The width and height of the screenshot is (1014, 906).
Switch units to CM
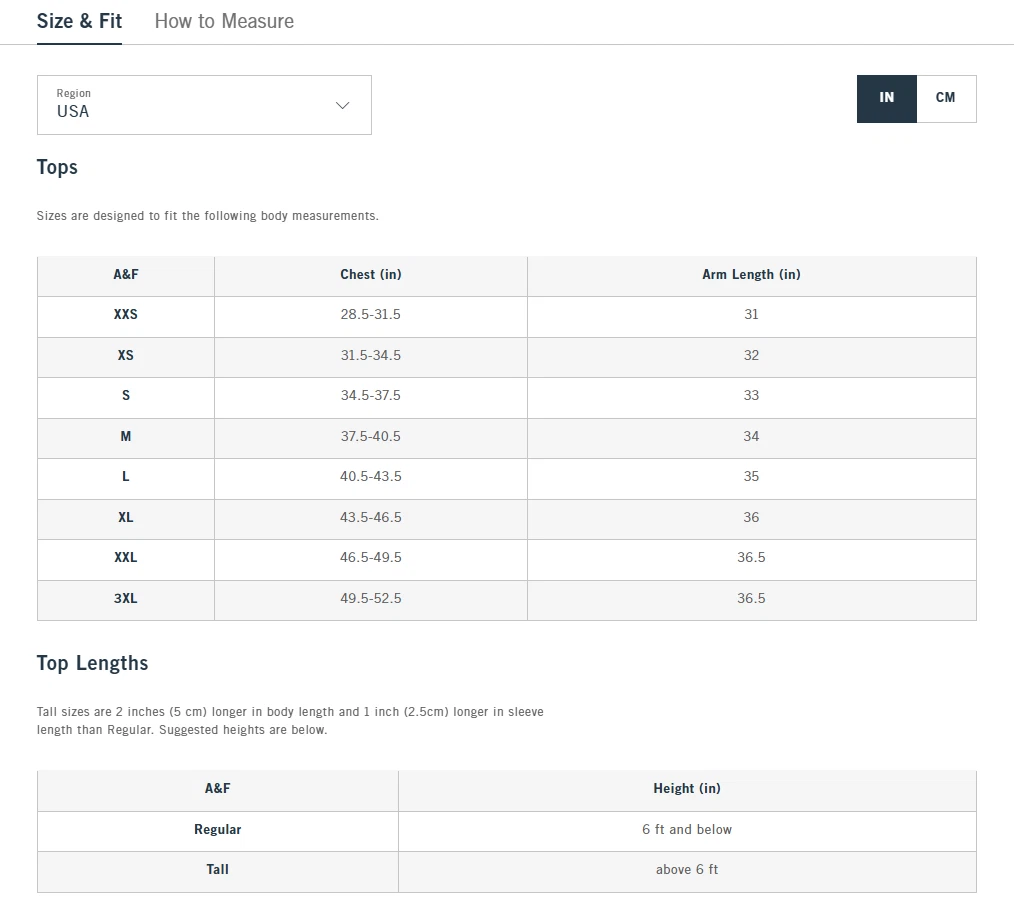[946, 98]
